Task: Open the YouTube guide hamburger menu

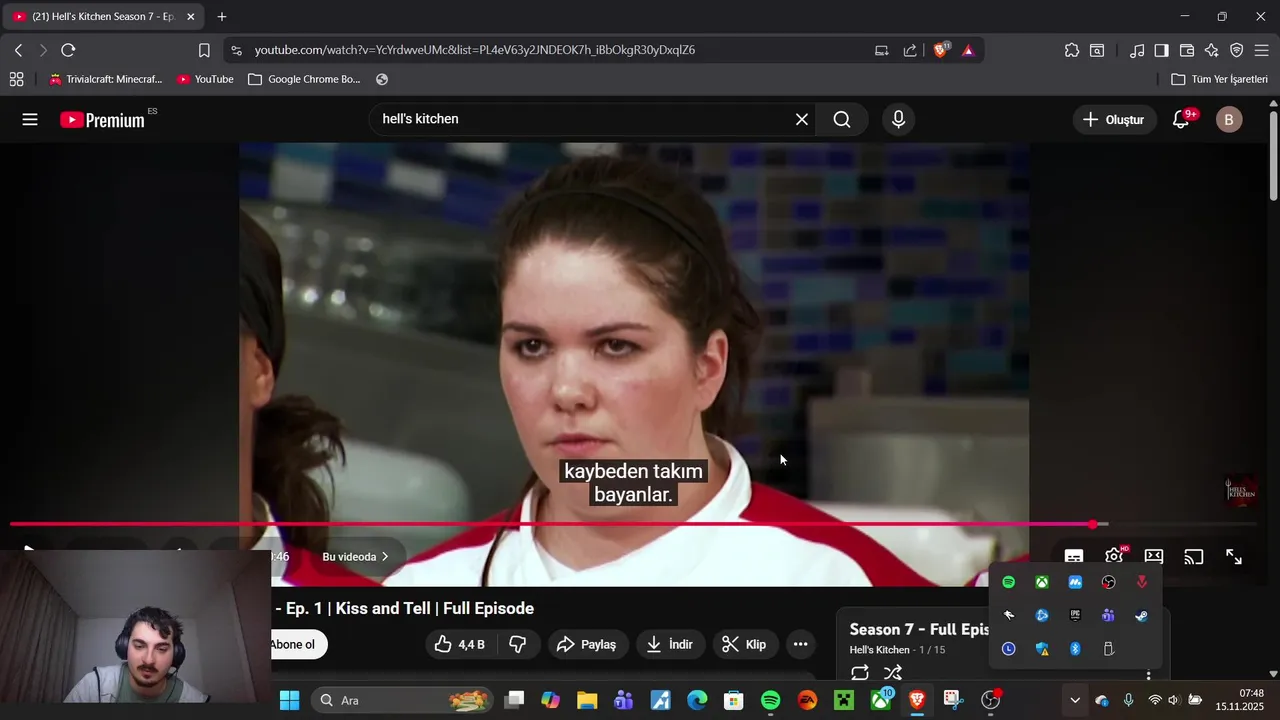Action: (x=30, y=120)
